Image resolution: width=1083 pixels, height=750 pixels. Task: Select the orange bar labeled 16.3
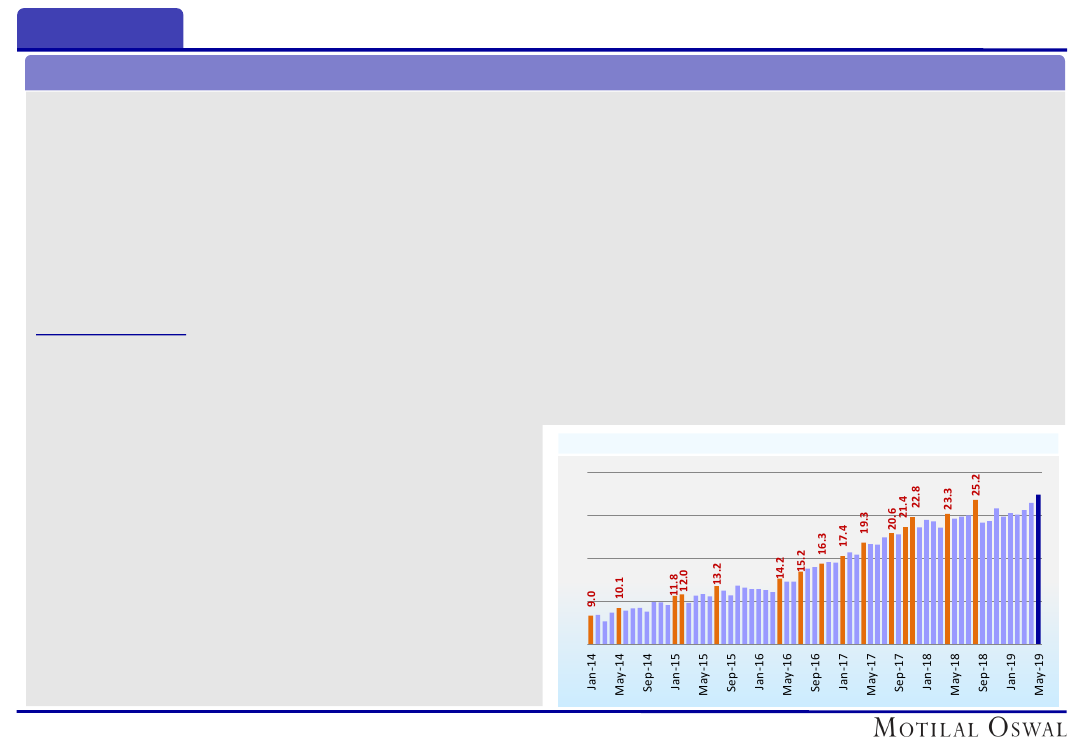tap(822, 604)
